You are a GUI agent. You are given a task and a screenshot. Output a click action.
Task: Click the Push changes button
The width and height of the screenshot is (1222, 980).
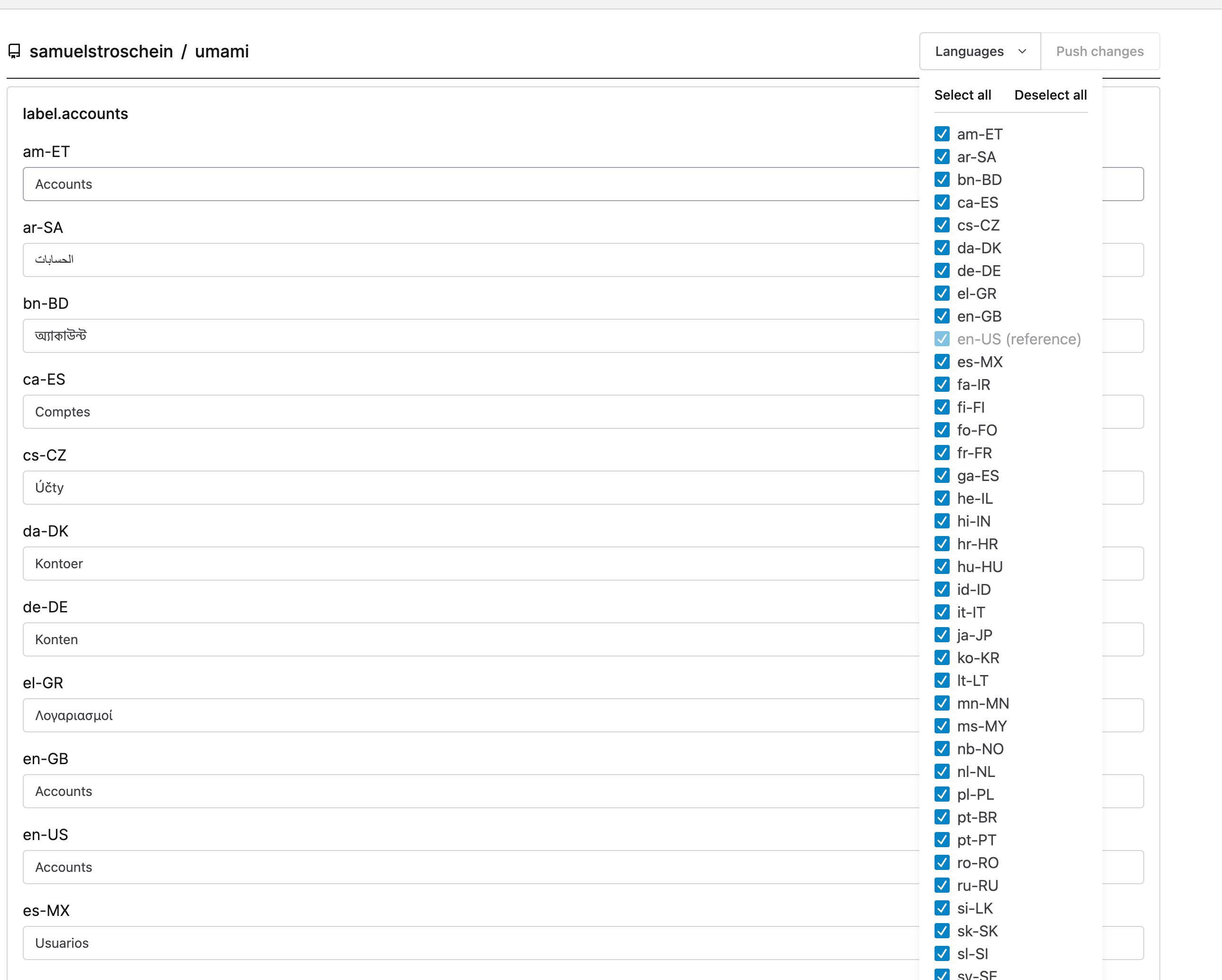pyautogui.click(x=1100, y=51)
